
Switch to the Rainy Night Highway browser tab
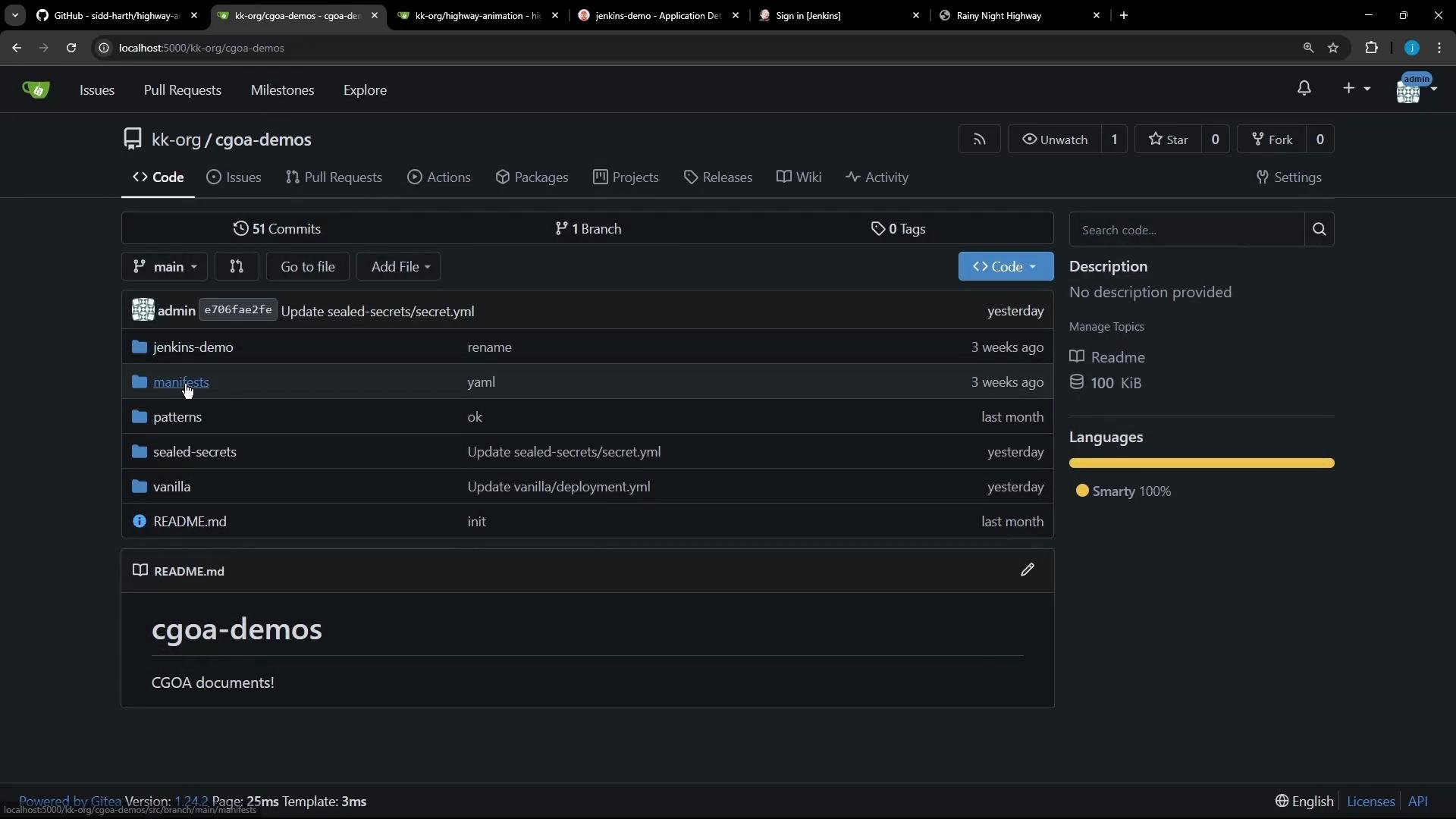pyautogui.click(x=1020, y=15)
